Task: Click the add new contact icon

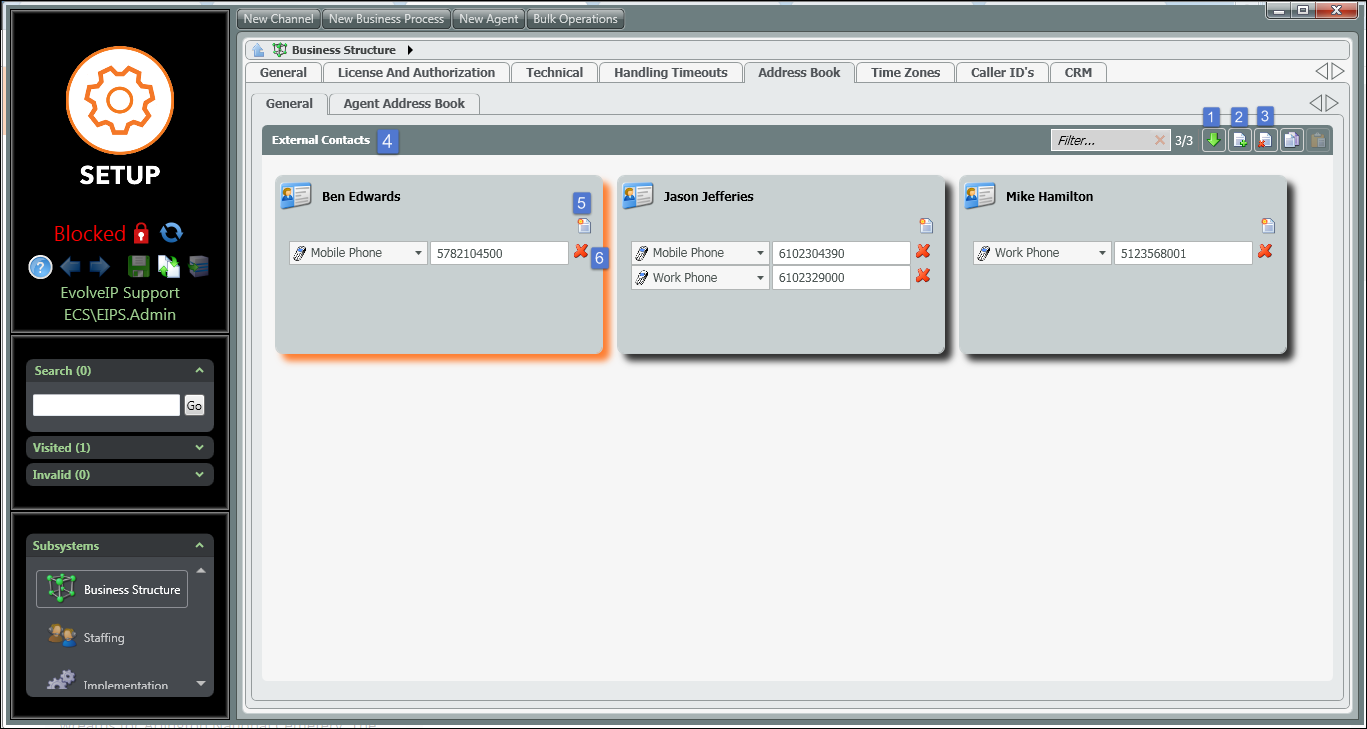Action: [1240, 141]
